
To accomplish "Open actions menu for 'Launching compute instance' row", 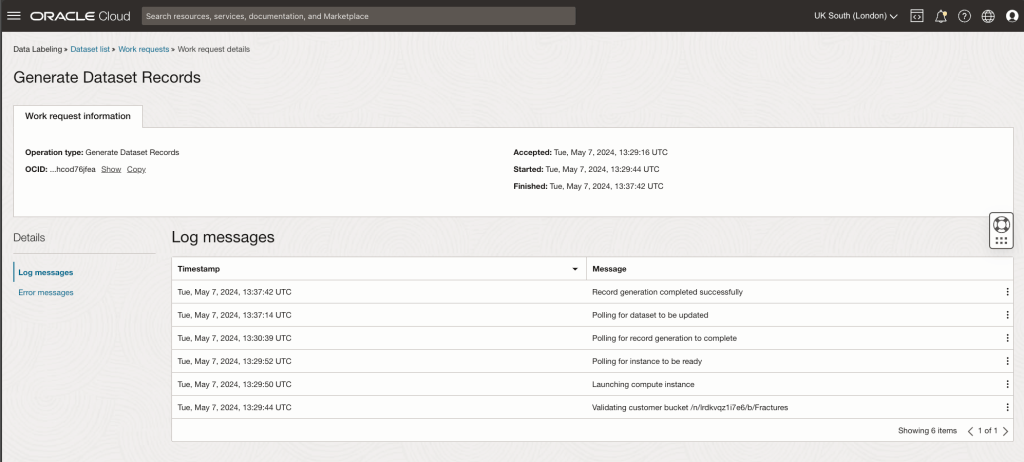I will click(1007, 384).
